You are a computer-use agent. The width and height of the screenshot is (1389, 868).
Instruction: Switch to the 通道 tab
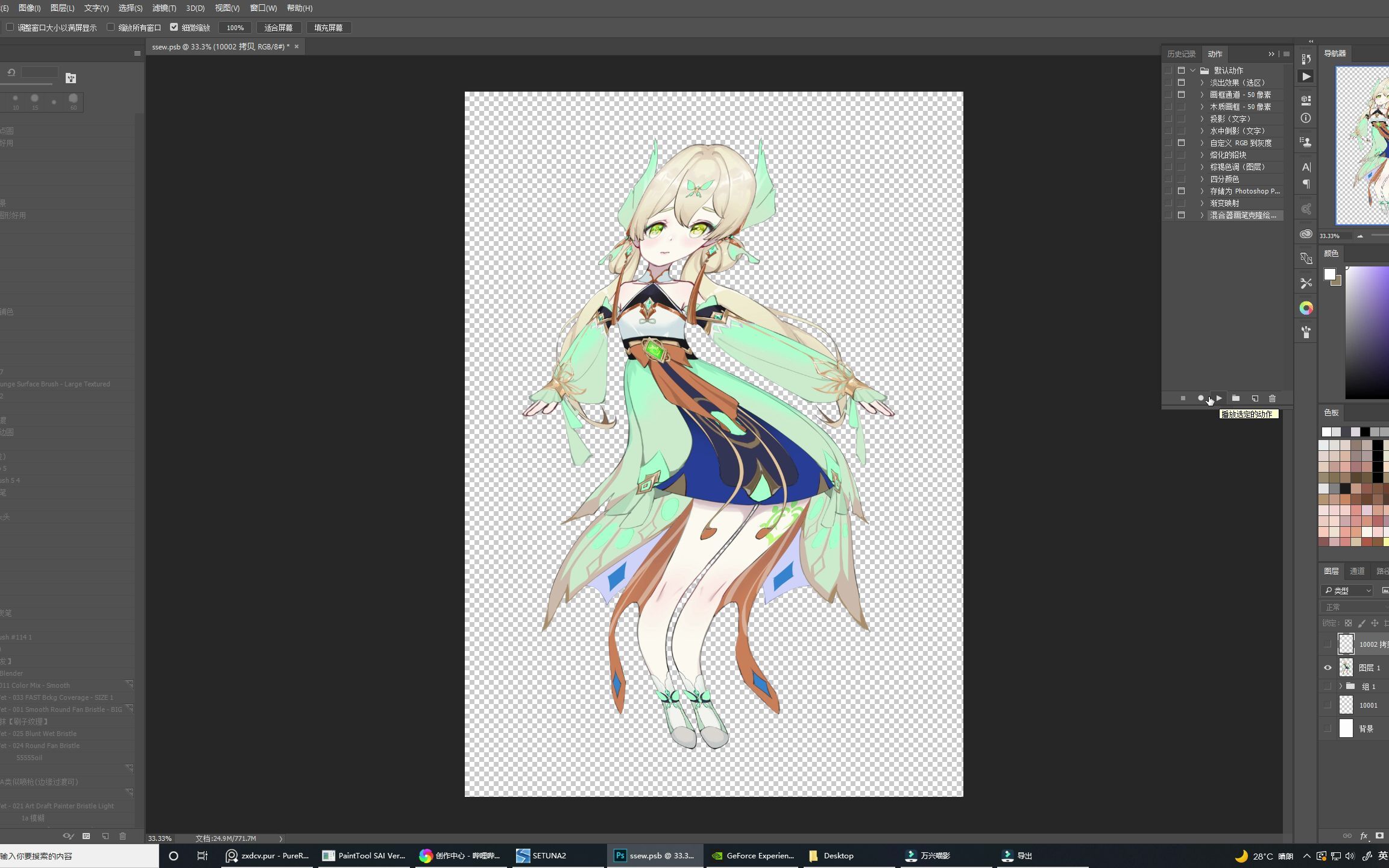click(x=1357, y=571)
